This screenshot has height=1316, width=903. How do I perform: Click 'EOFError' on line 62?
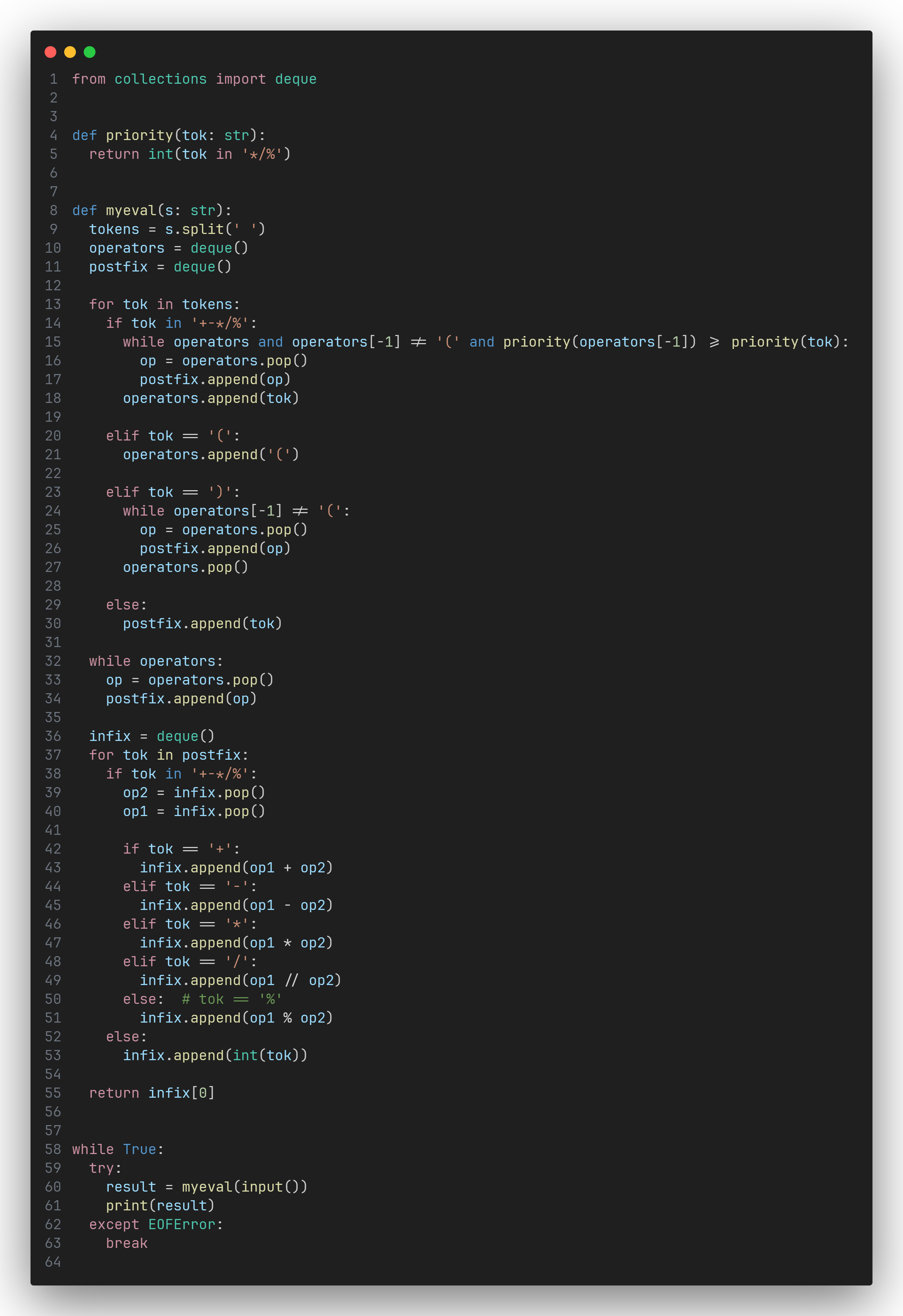(x=182, y=1224)
